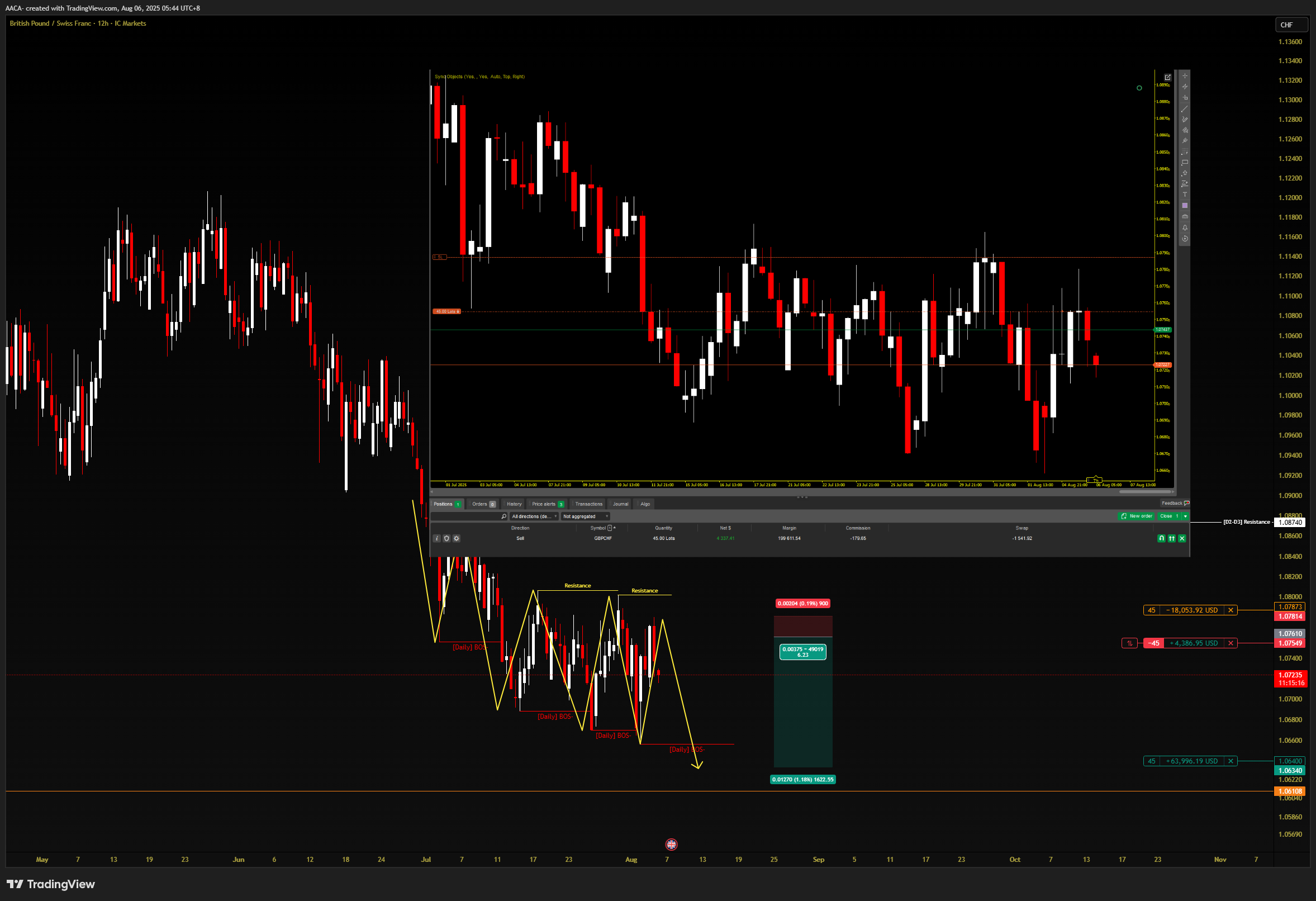Click the Net $ value 4 337.41

click(725, 539)
